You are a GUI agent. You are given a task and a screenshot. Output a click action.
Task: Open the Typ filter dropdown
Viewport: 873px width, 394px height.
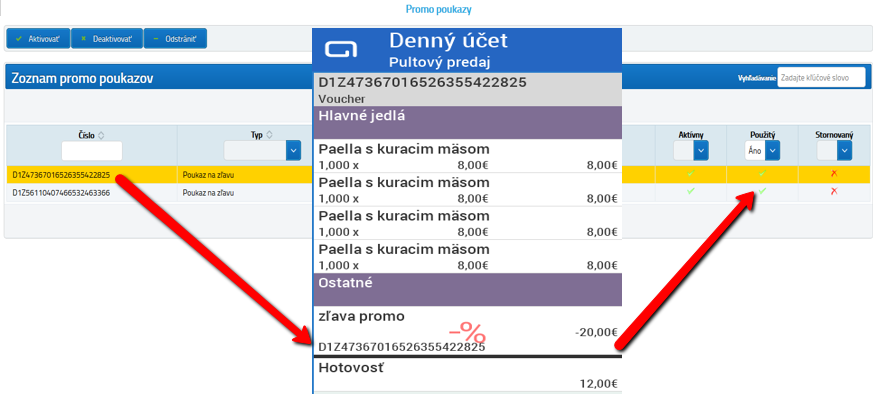click(x=293, y=151)
